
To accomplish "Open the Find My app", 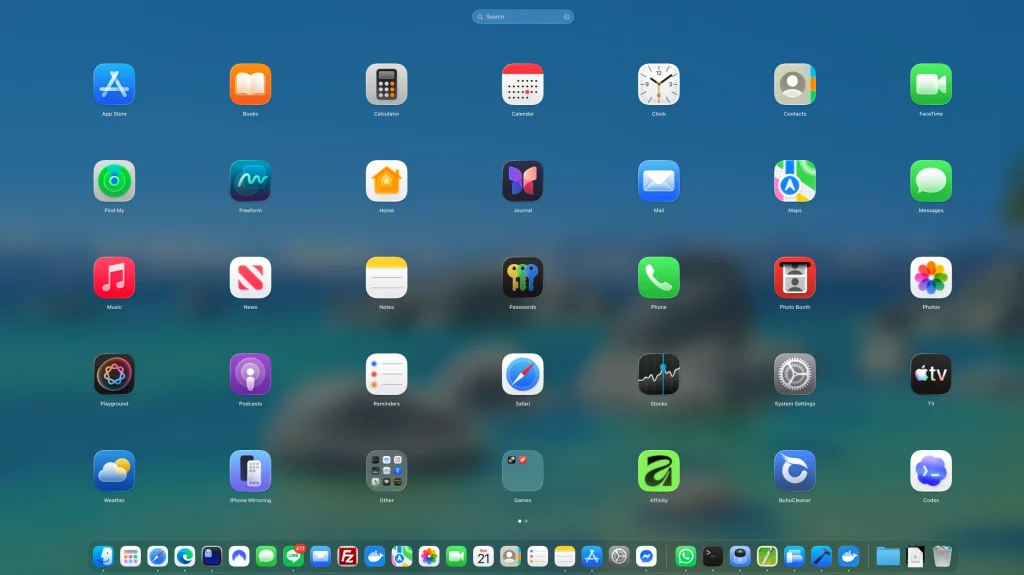I will click(x=114, y=181).
